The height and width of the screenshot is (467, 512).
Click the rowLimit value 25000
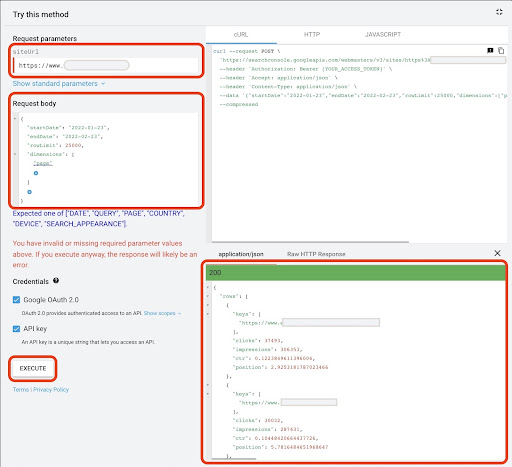74,145
